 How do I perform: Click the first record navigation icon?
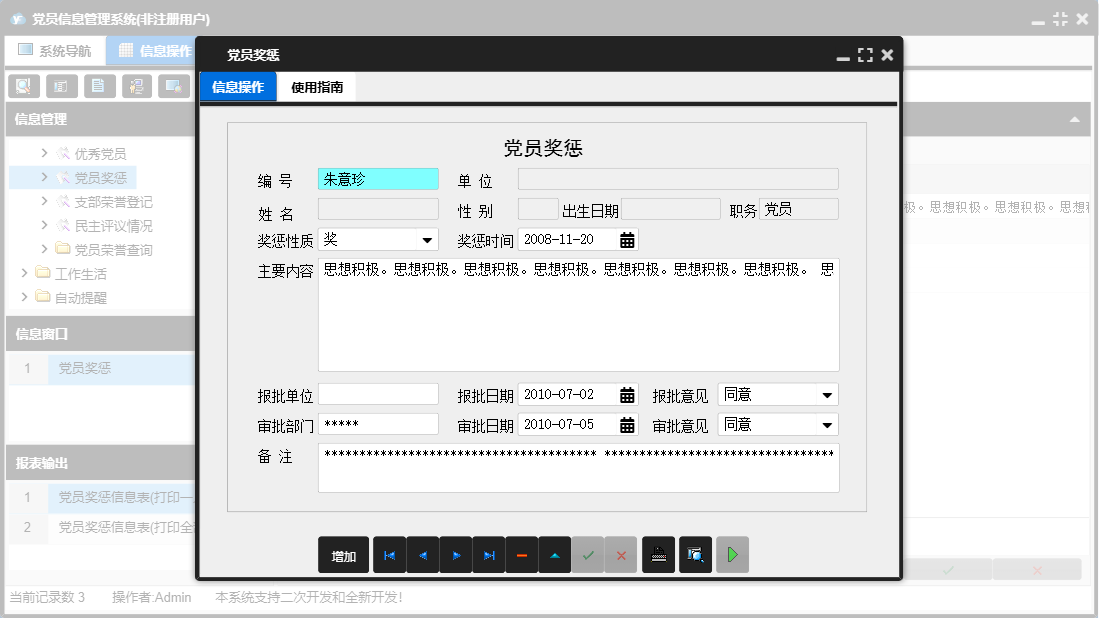coord(389,555)
